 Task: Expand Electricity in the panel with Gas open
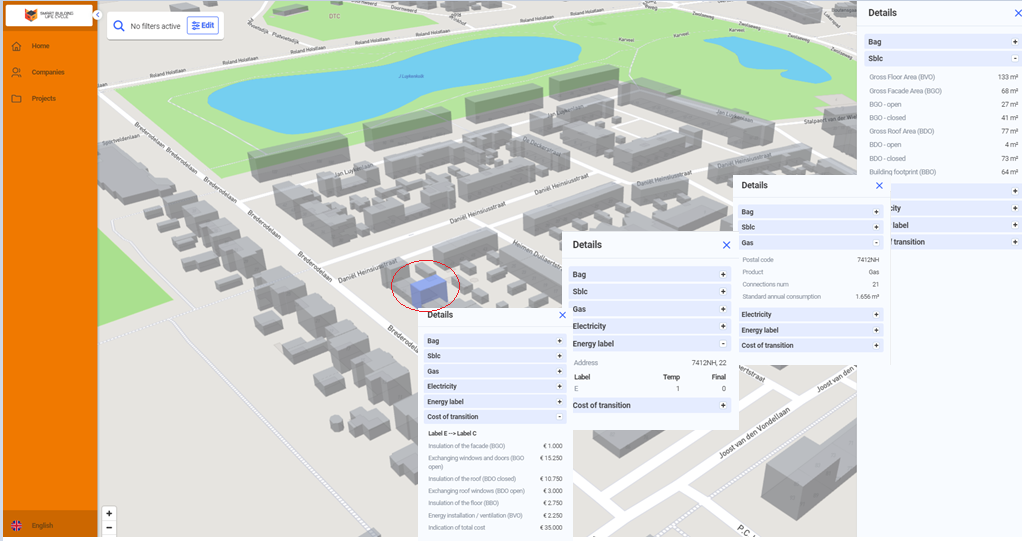pyautogui.click(x=876, y=314)
